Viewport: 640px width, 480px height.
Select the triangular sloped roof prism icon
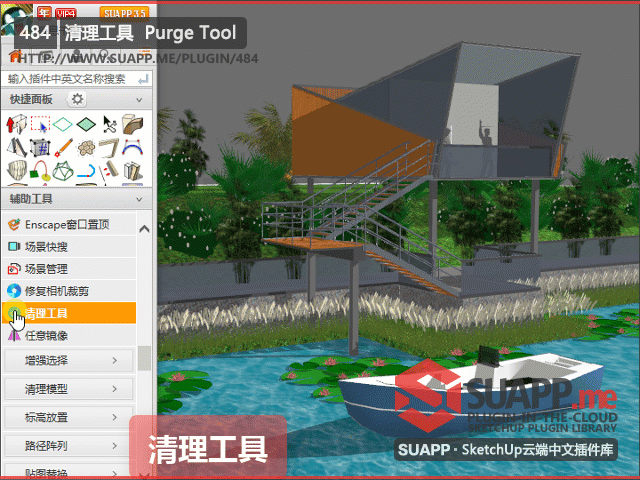tap(16, 148)
